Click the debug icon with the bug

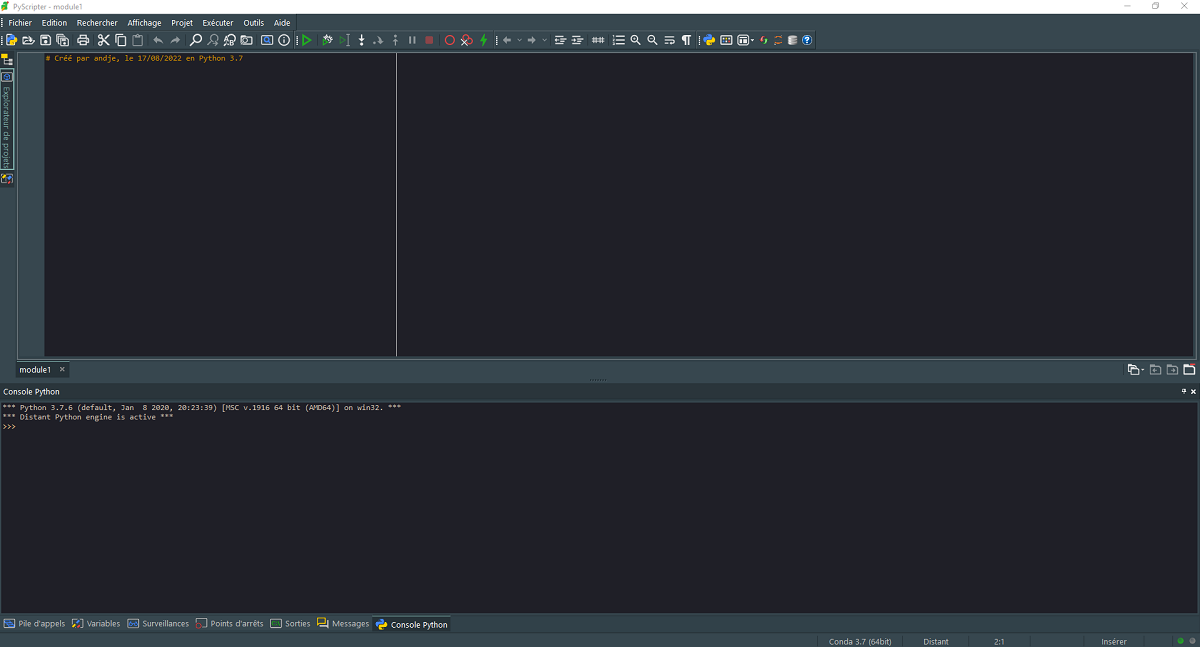point(327,40)
